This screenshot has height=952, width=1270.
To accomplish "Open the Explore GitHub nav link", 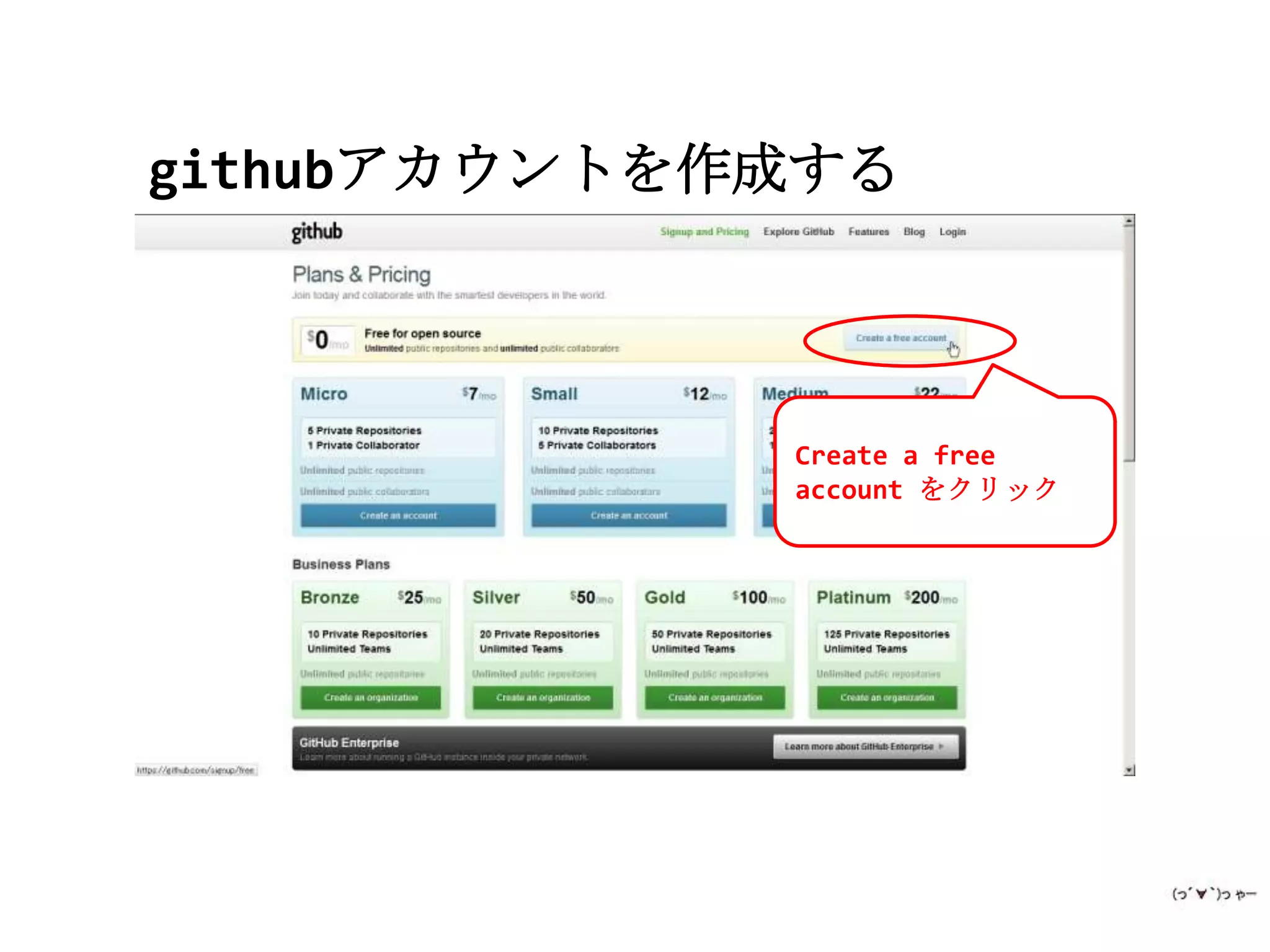I will (799, 232).
